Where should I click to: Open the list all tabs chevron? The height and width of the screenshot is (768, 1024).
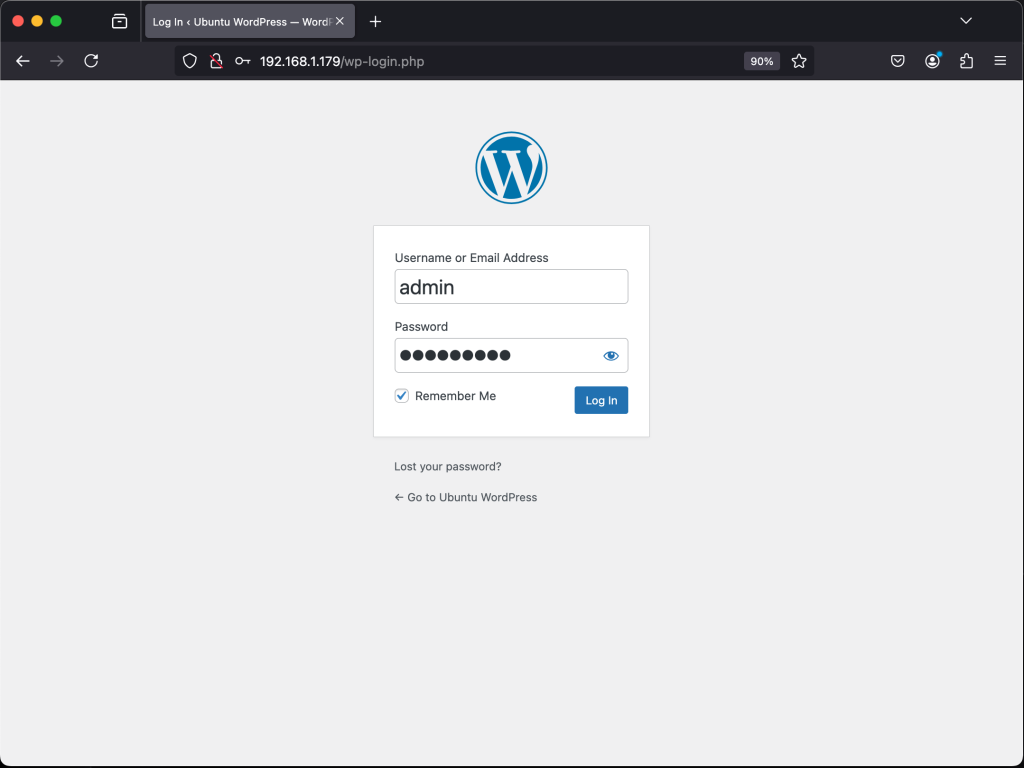point(965,20)
